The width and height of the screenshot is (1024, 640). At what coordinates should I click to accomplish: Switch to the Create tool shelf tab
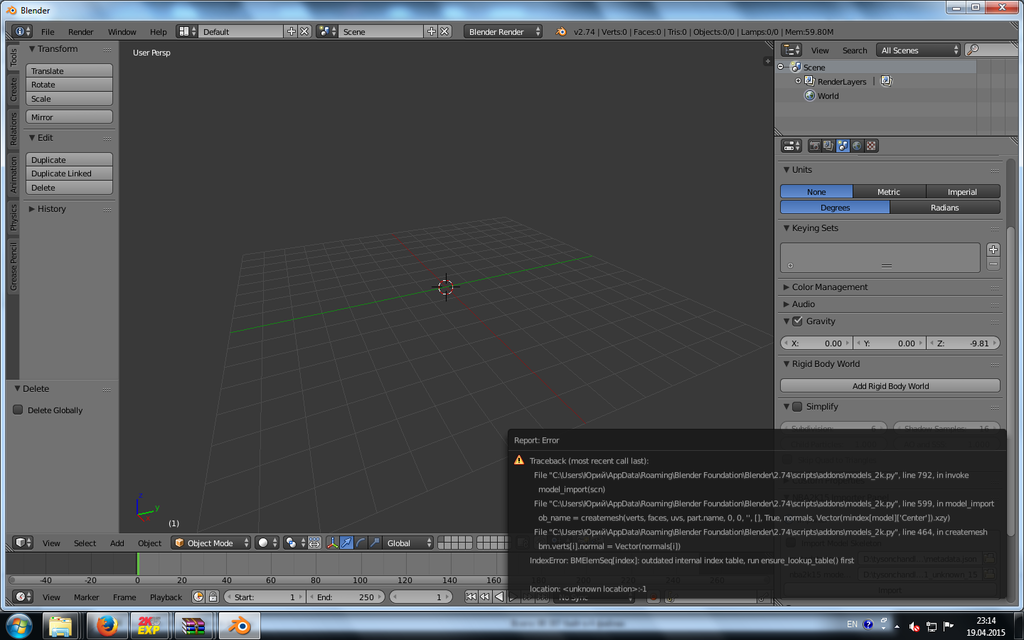coord(13,89)
